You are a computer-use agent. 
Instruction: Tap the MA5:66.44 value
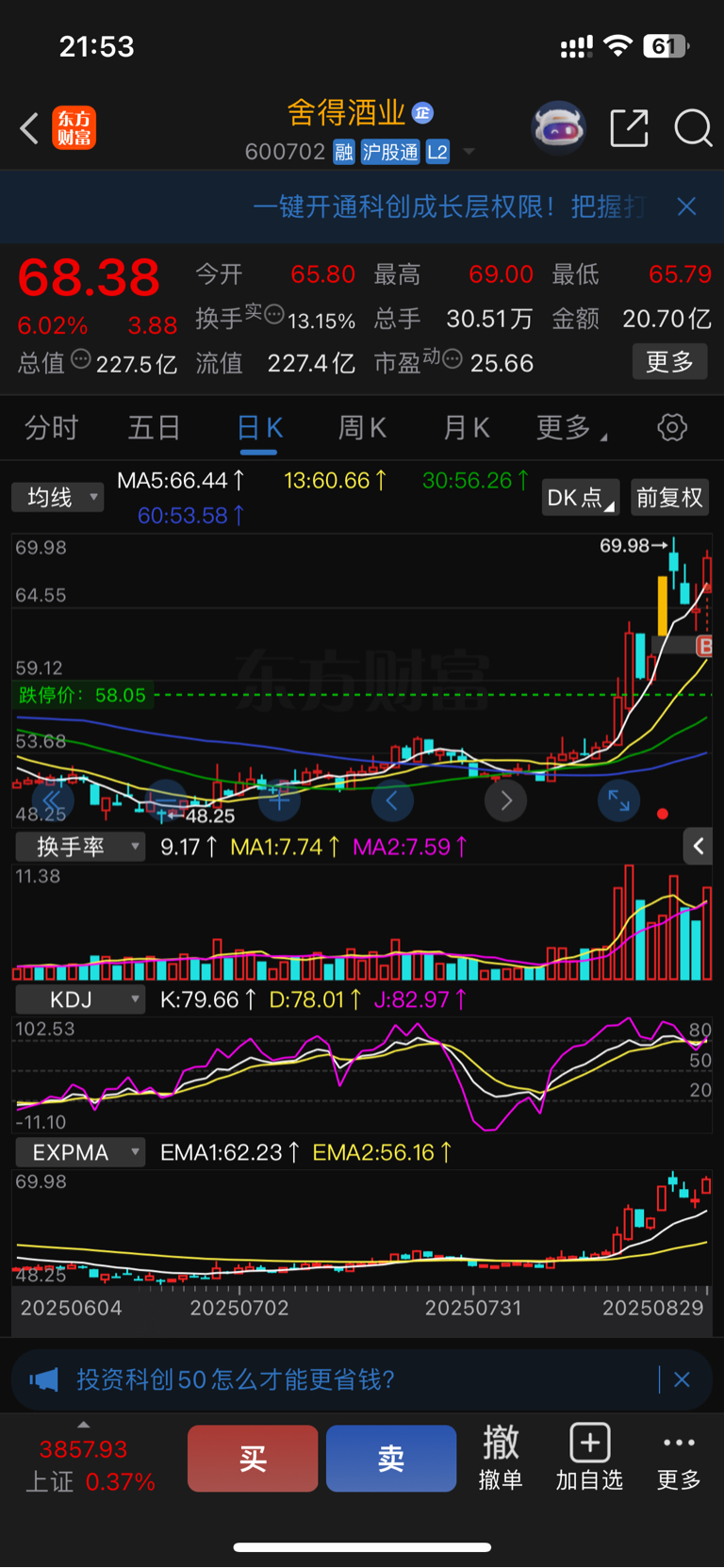(x=181, y=481)
